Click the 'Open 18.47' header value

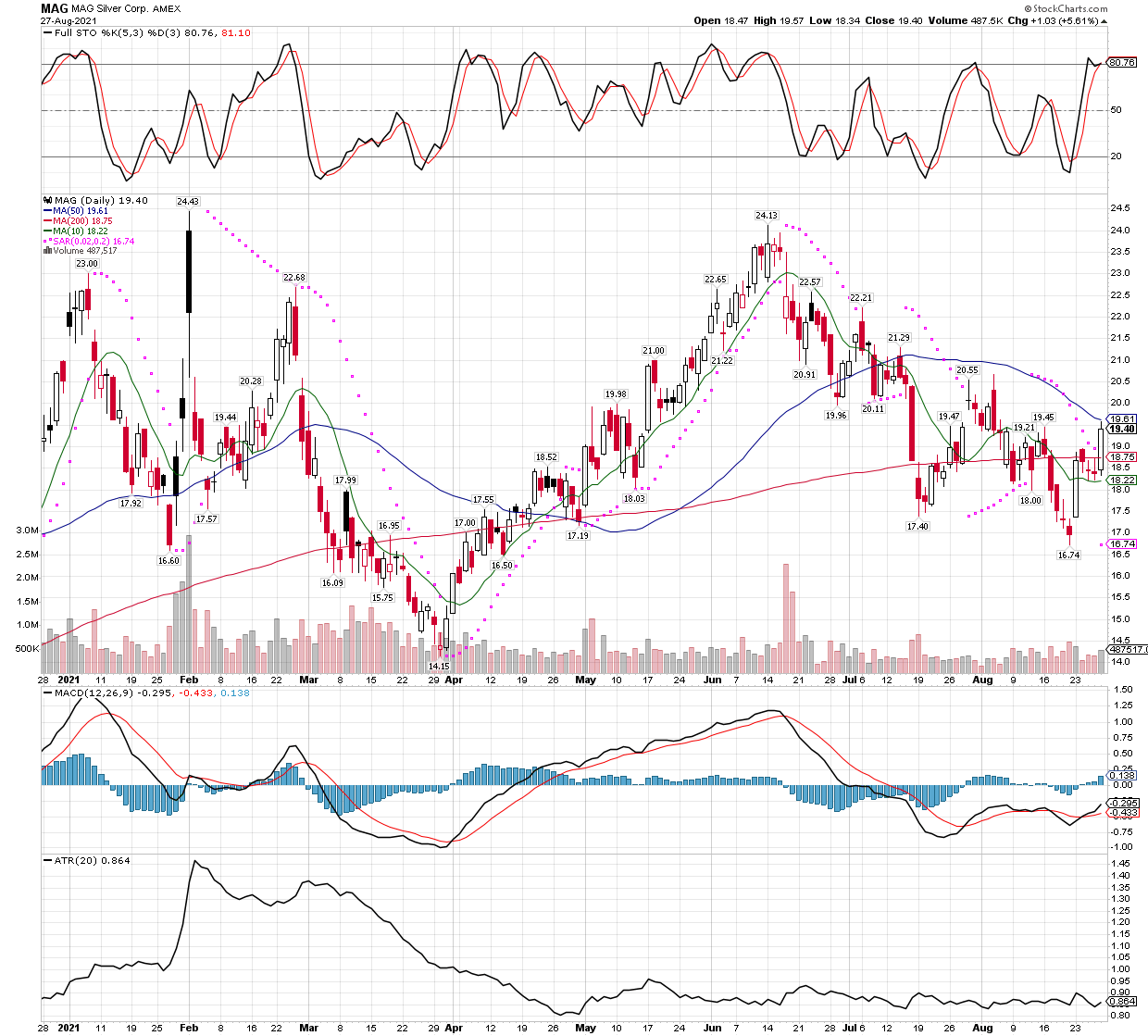tap(721, 20)
